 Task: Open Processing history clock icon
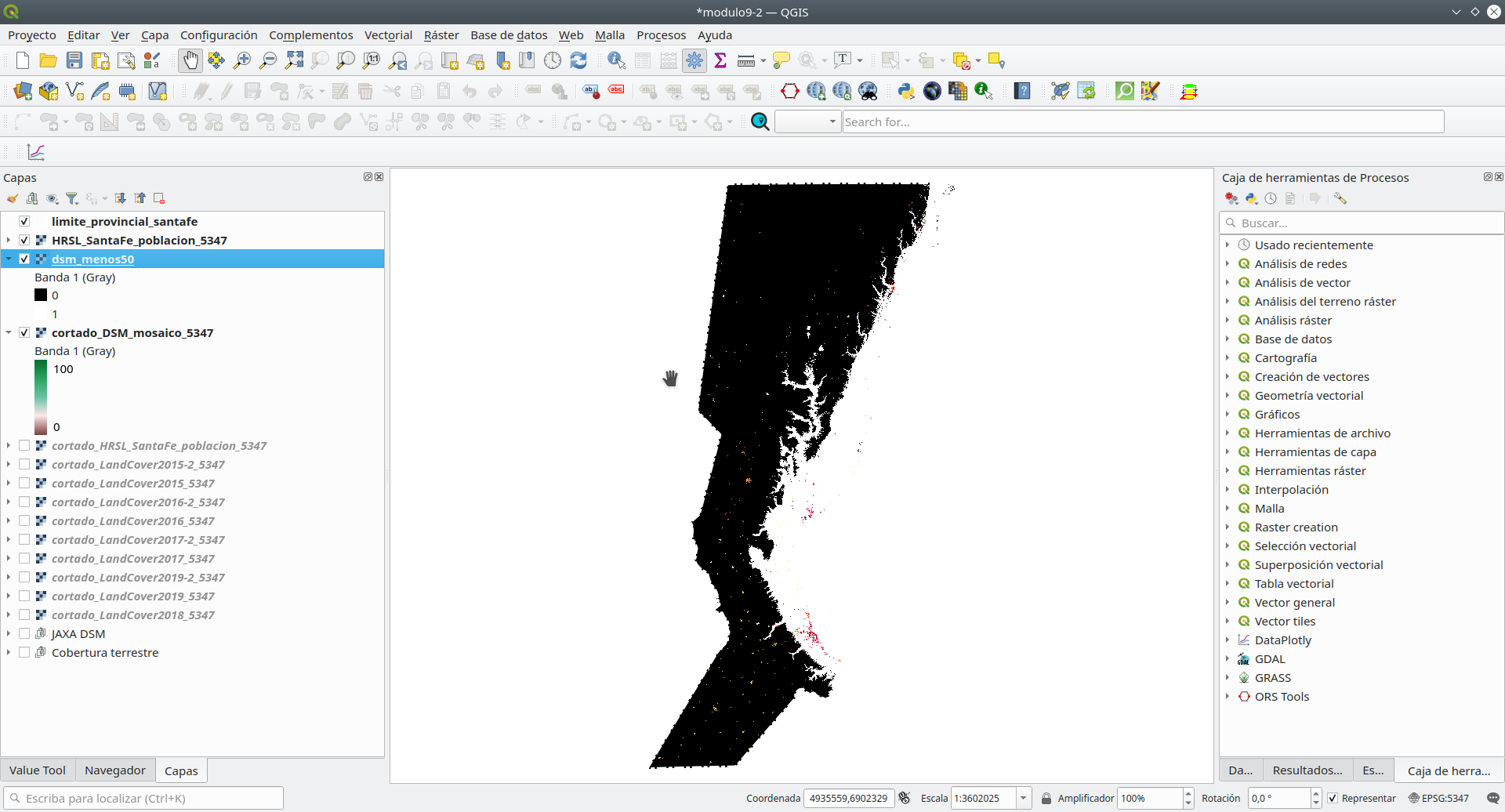1271,198
